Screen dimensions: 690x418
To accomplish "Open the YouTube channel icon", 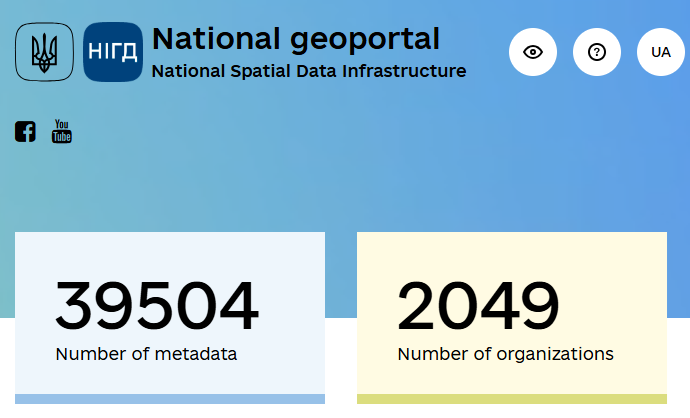I will pyautogui.click(x=62, y=131).
